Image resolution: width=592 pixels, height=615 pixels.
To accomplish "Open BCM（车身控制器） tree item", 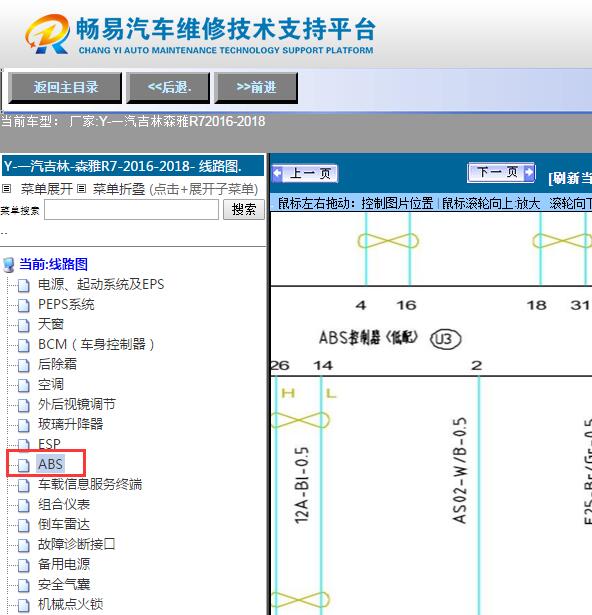I will tap(96, 344).
